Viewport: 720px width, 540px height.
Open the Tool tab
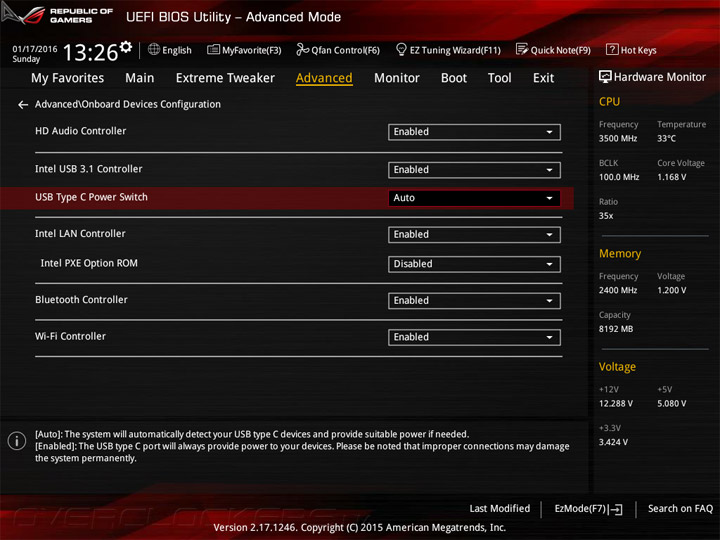500,78
